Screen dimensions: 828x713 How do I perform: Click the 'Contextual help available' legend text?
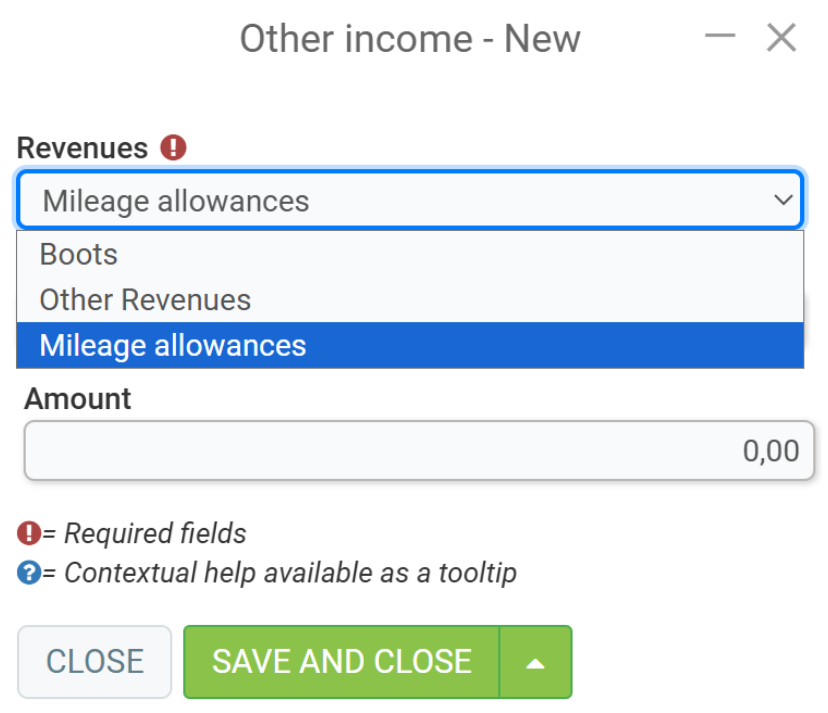(x=290, y=573)
